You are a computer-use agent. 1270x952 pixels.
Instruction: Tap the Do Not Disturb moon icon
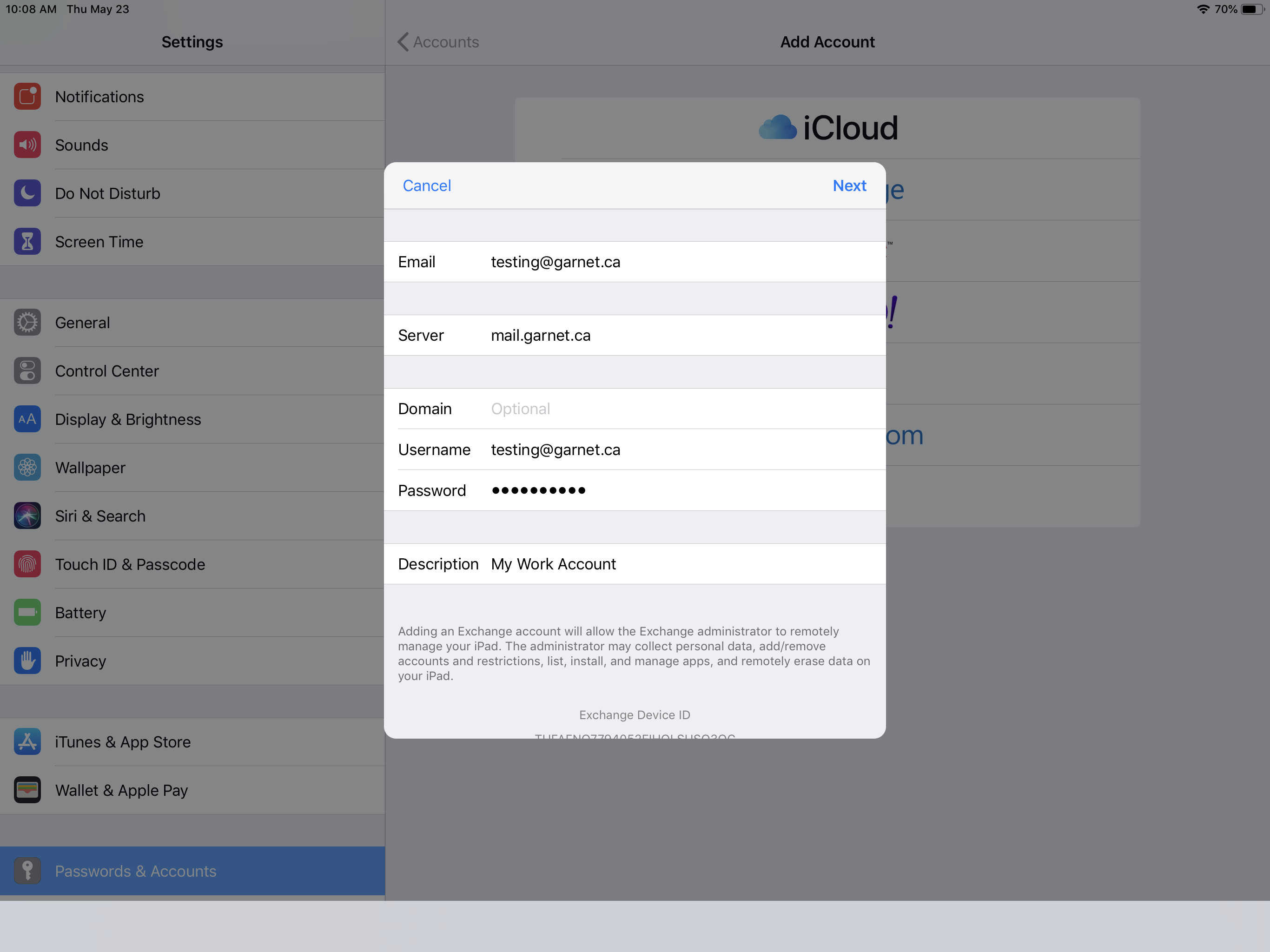pyautogui.click(x=27, y=193)
